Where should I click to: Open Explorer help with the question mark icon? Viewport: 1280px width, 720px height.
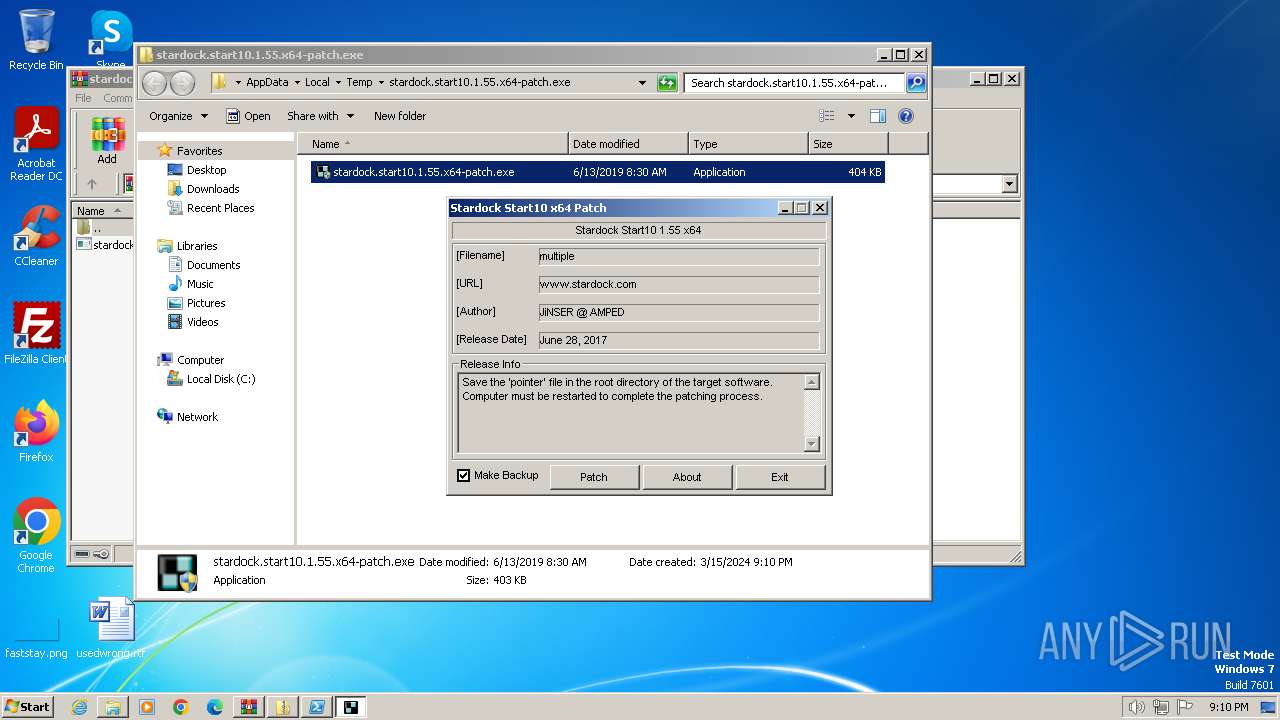(x=906, y=116)
